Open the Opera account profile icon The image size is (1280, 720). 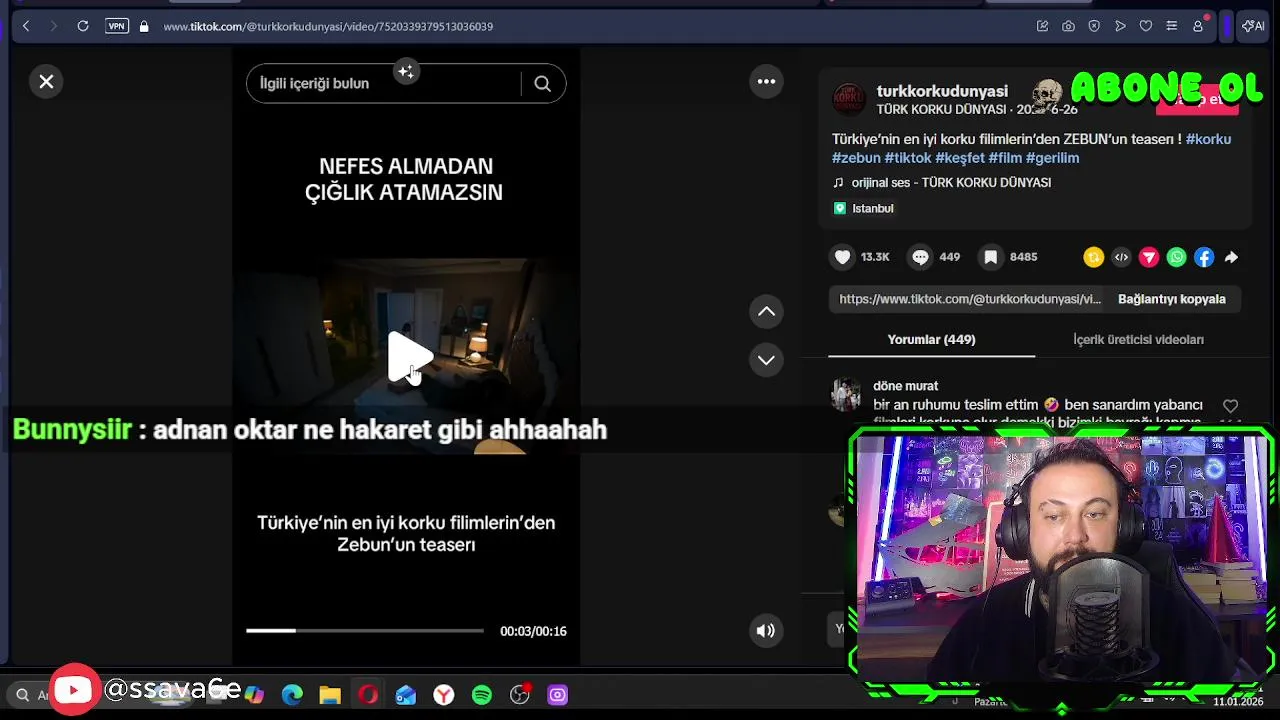[x=1198, y=26]
